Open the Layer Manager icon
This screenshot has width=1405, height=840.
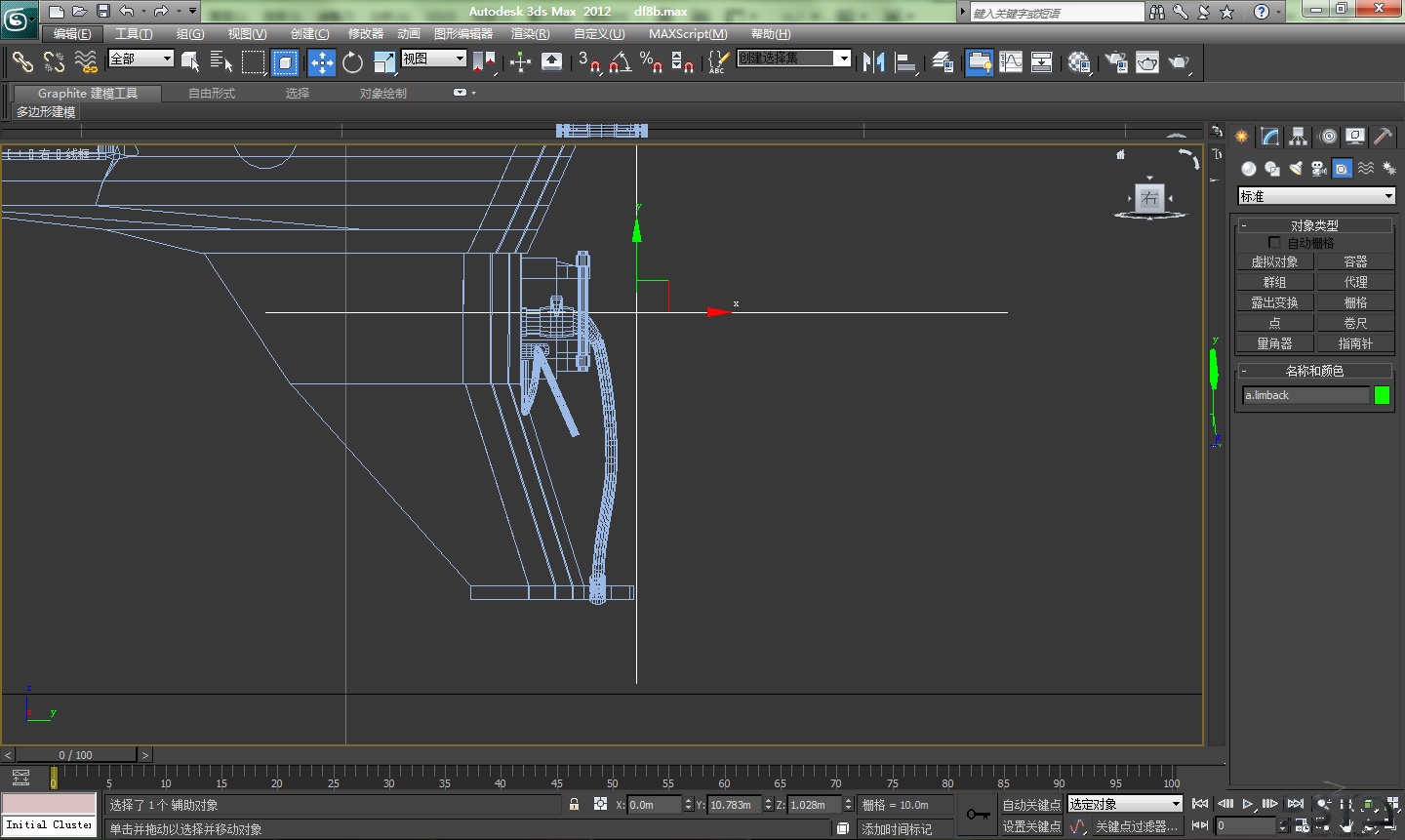pos(943,62)
